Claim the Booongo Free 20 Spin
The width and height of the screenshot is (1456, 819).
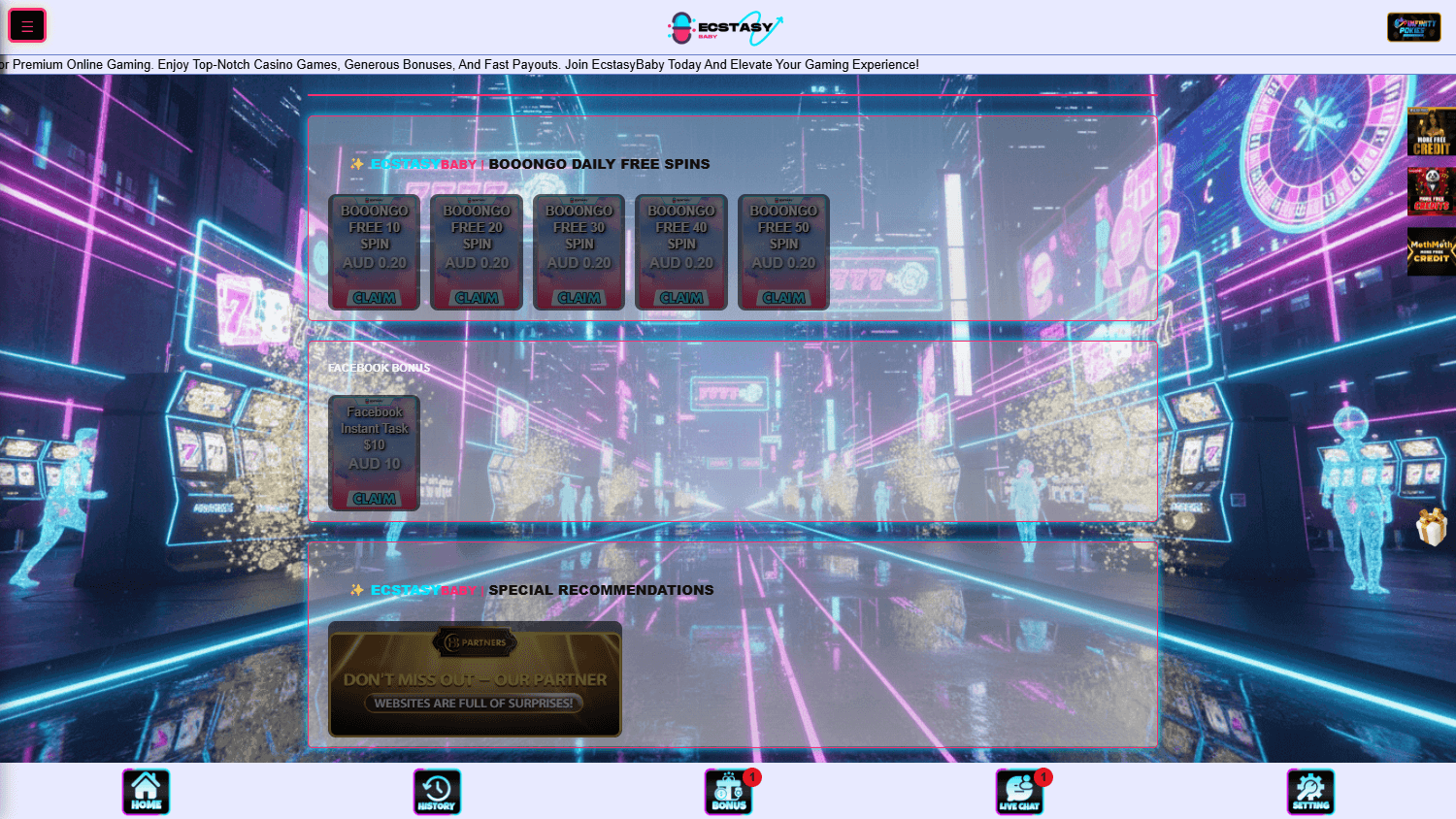coord(477,298)
